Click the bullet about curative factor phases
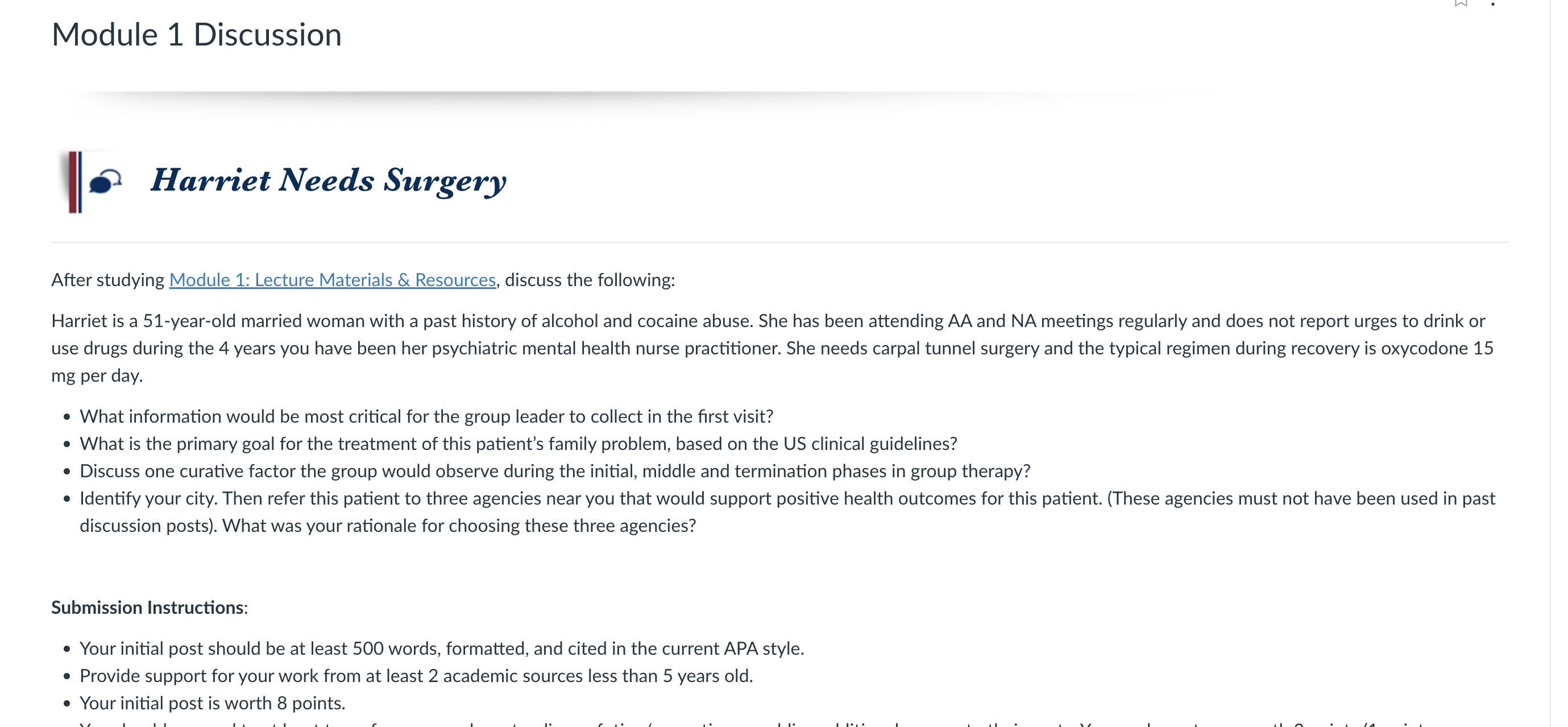 coord(554,470)
